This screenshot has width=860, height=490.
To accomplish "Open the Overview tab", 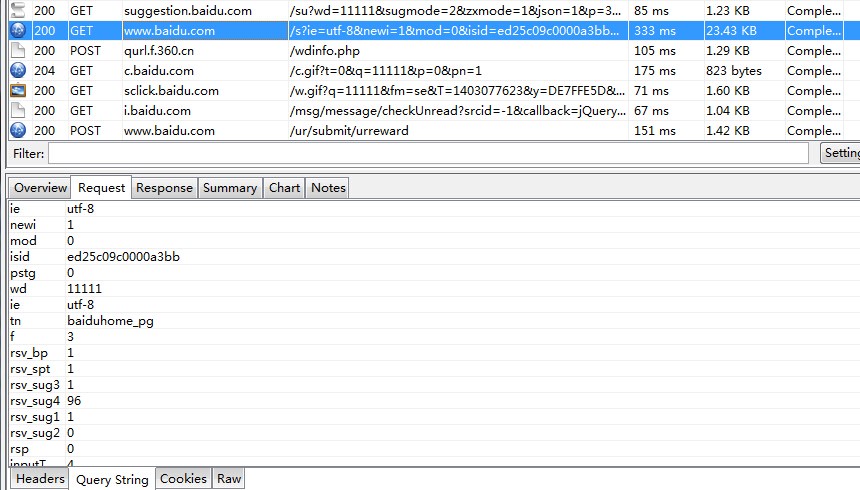I will [x=40, y=188].
